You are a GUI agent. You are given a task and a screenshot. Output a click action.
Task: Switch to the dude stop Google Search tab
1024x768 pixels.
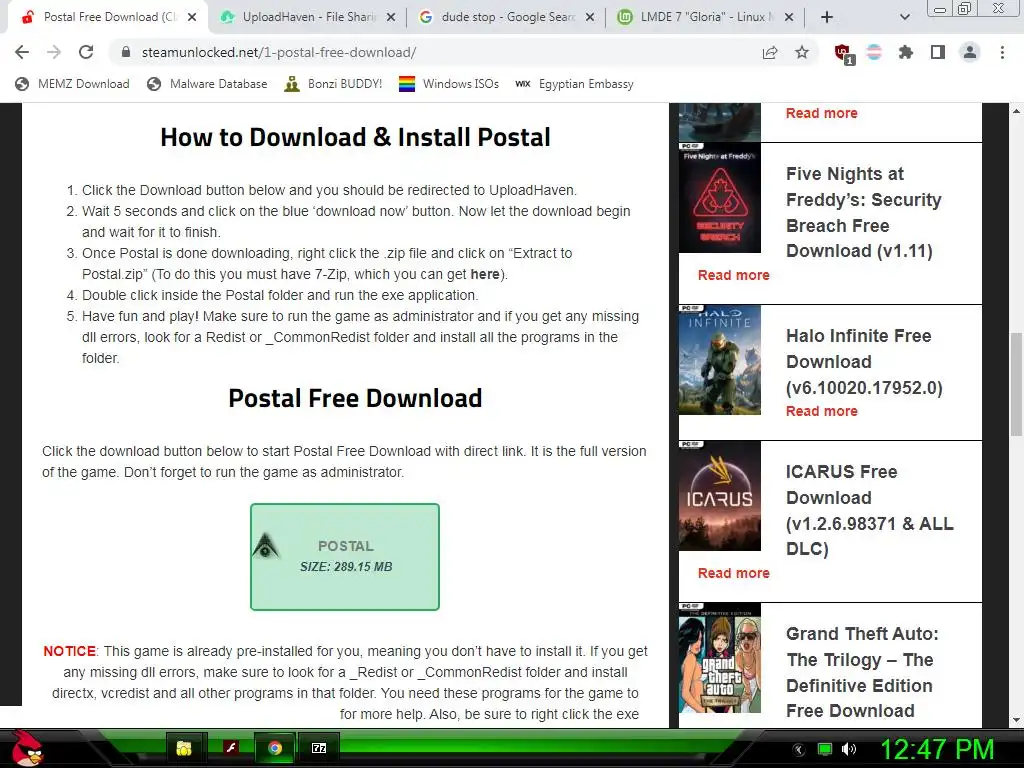(506, 17)
